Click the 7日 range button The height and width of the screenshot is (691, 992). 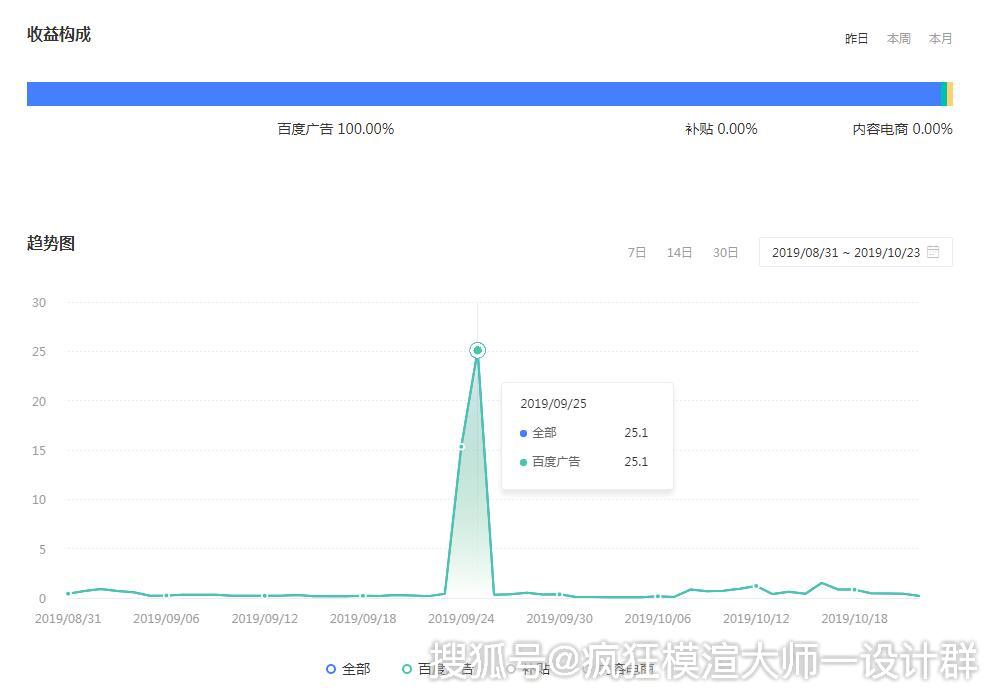637,253
